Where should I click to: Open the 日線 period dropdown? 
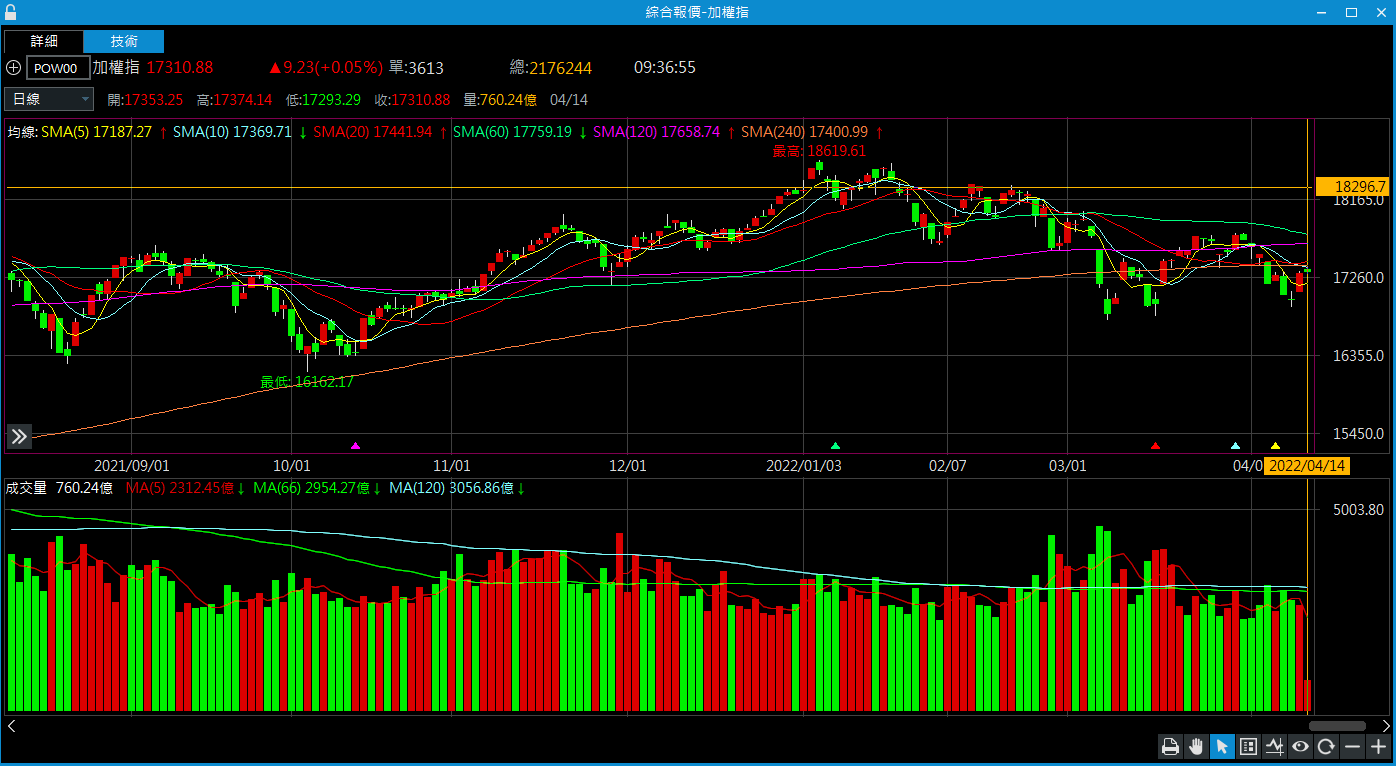click(49, 99)
